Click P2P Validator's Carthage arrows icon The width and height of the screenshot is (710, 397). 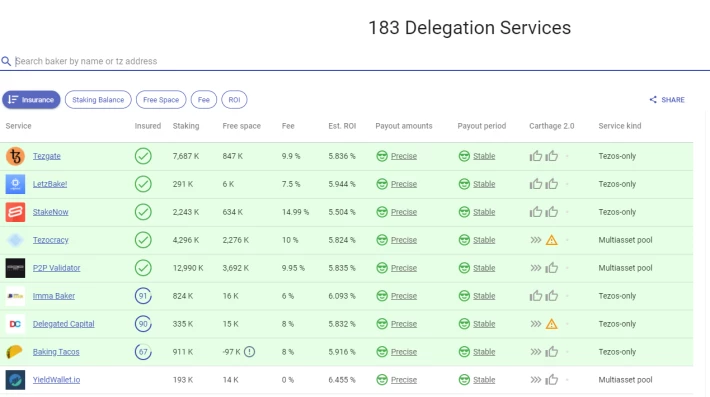(x=536, y=268)
